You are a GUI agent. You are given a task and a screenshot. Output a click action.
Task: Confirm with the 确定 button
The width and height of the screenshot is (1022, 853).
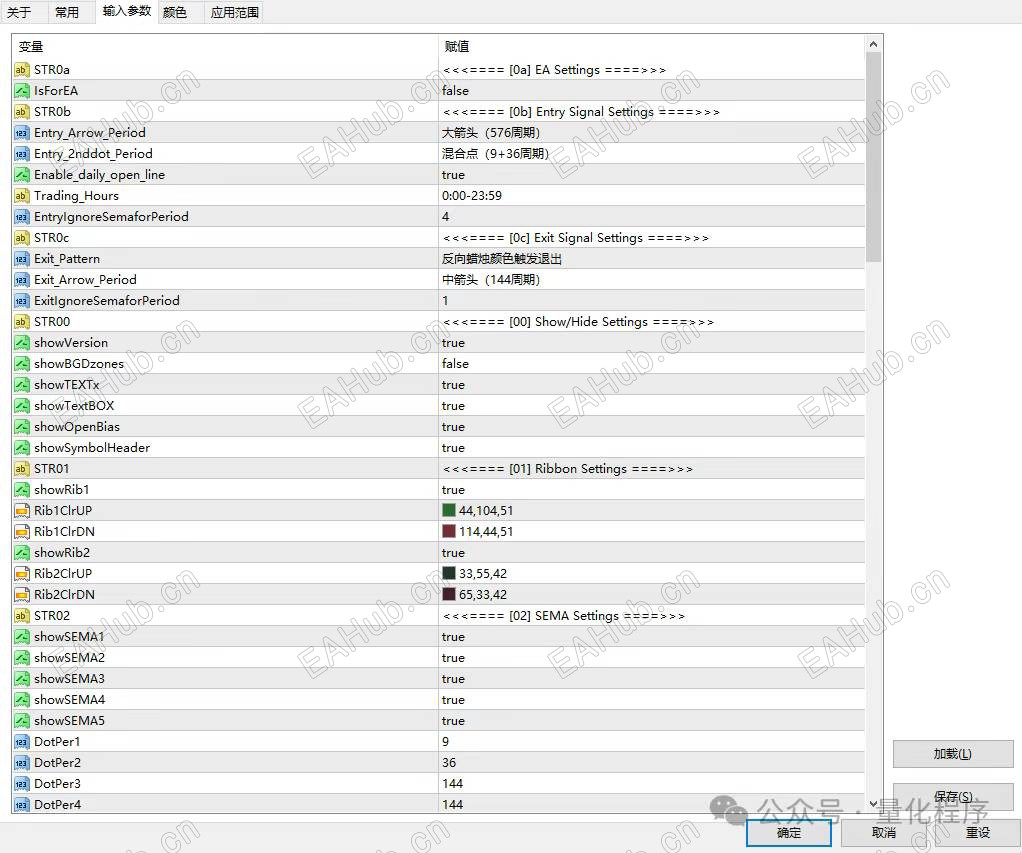click(789, 832)
